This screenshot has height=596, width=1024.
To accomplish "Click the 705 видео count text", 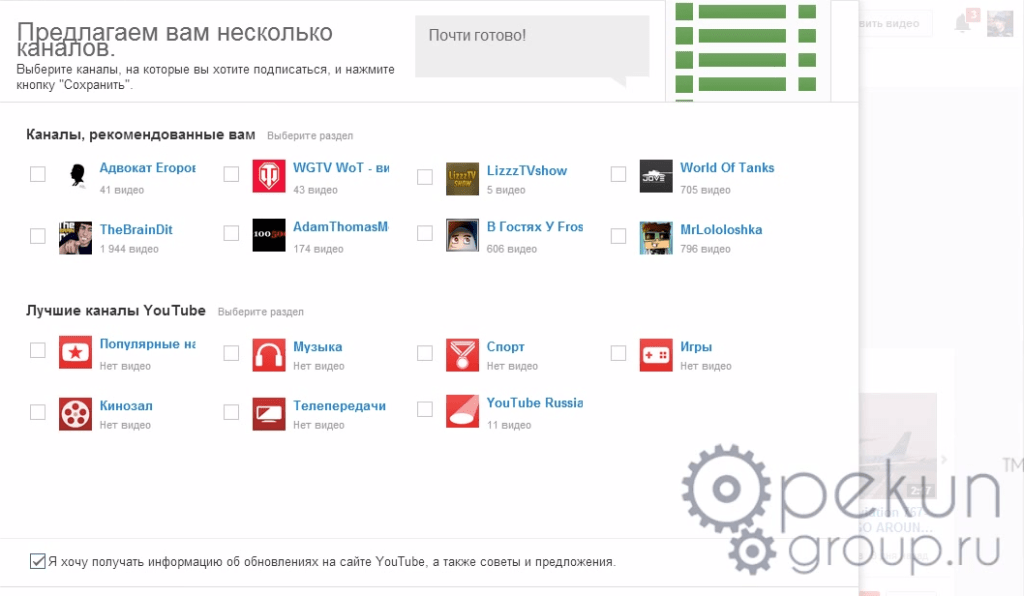I will click(705, 190).
